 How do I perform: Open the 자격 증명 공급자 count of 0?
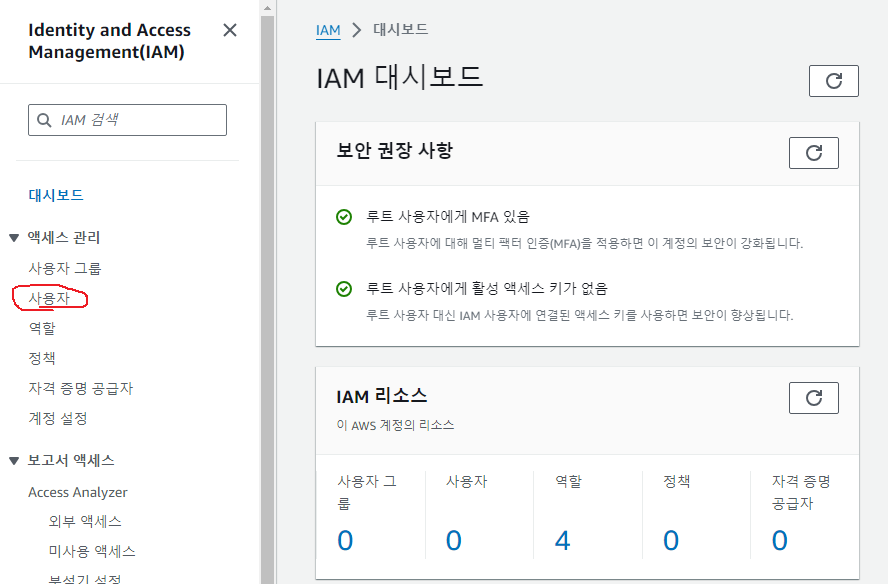point(780,540)
